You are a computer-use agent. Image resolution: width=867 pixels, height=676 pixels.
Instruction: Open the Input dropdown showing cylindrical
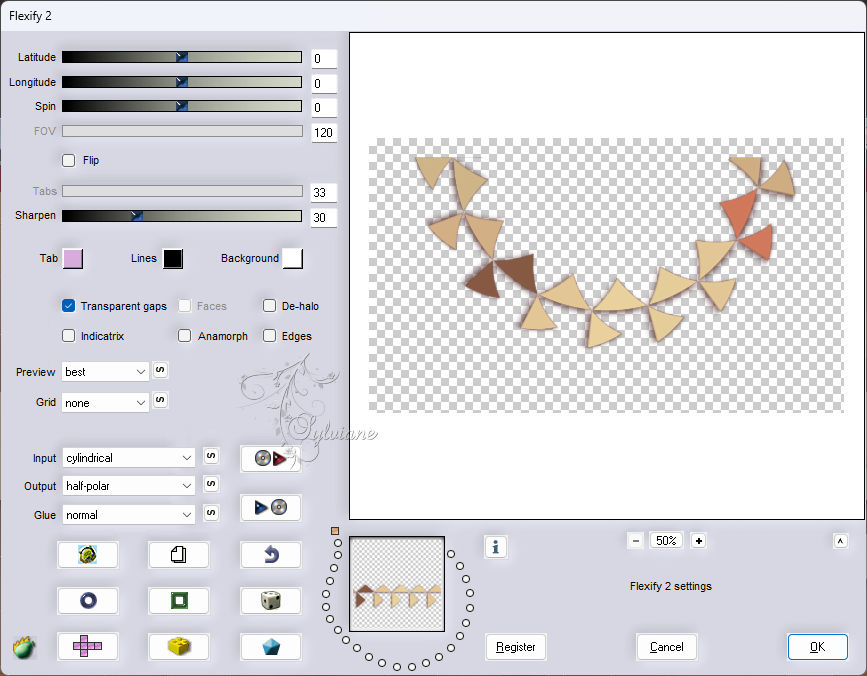click(129, 458)
